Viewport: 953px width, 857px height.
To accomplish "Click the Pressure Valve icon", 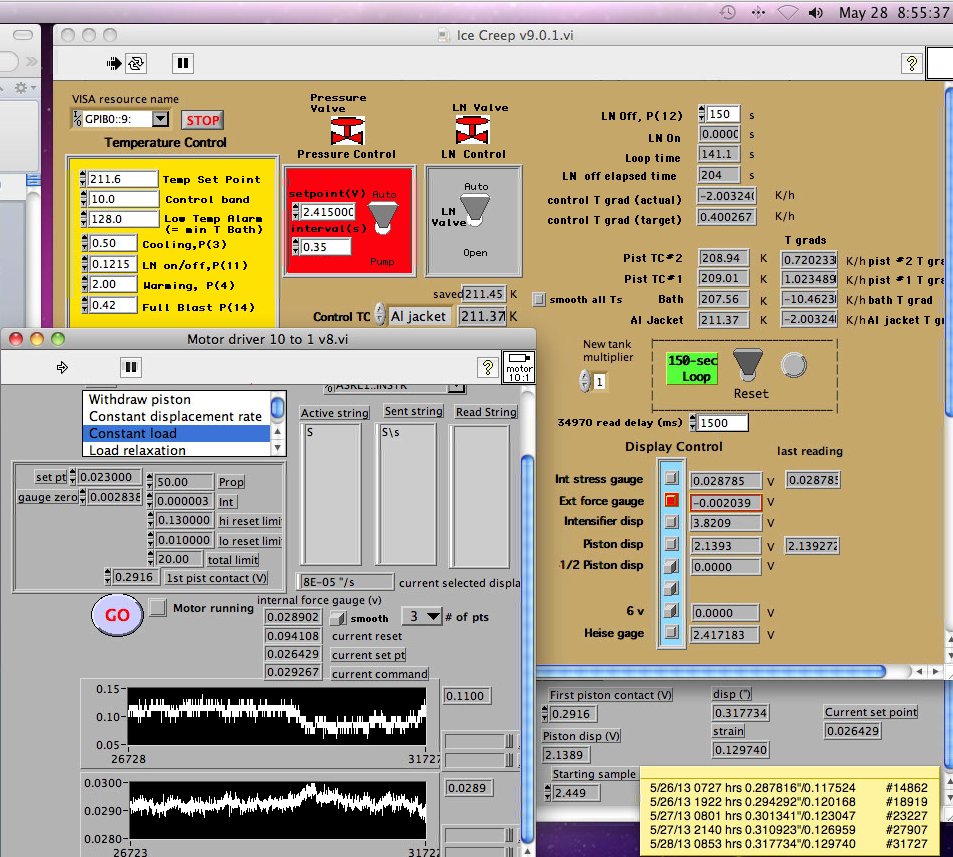I will coord(347,131).
